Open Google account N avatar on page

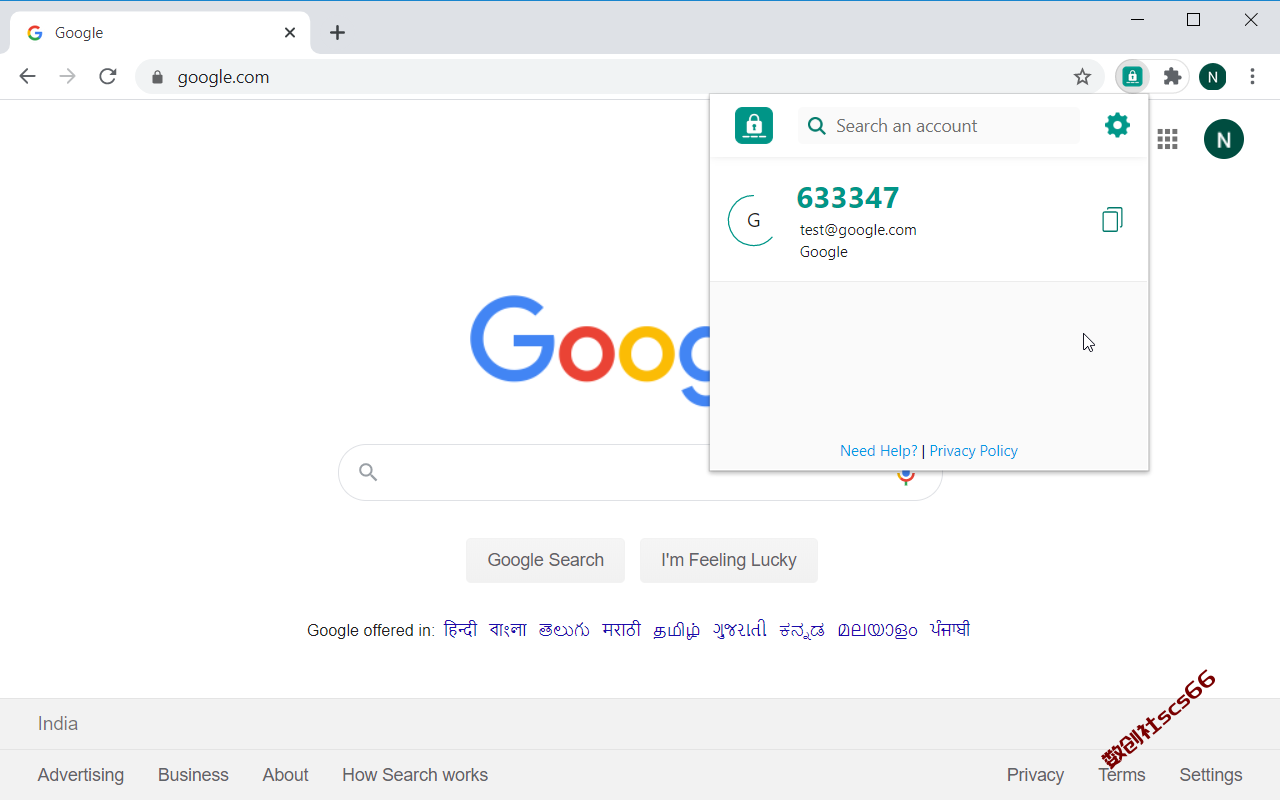1224,139
